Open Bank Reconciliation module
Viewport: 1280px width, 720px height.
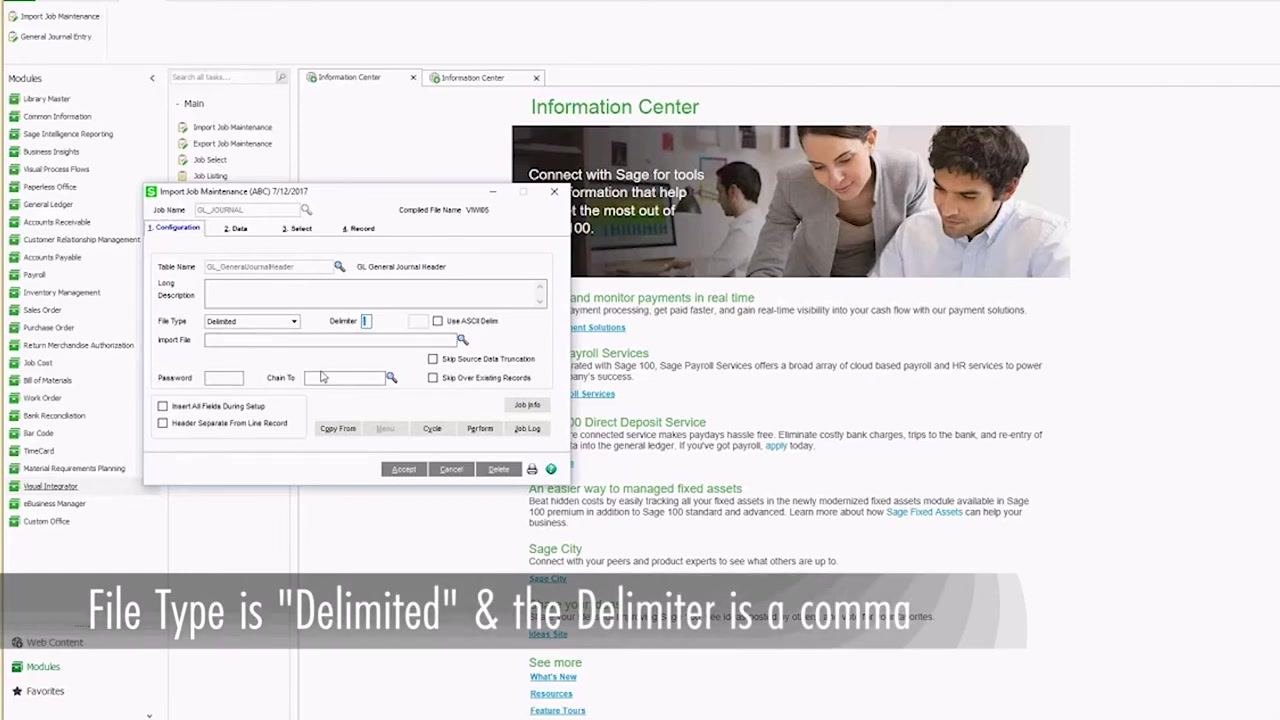coord(54,416)
